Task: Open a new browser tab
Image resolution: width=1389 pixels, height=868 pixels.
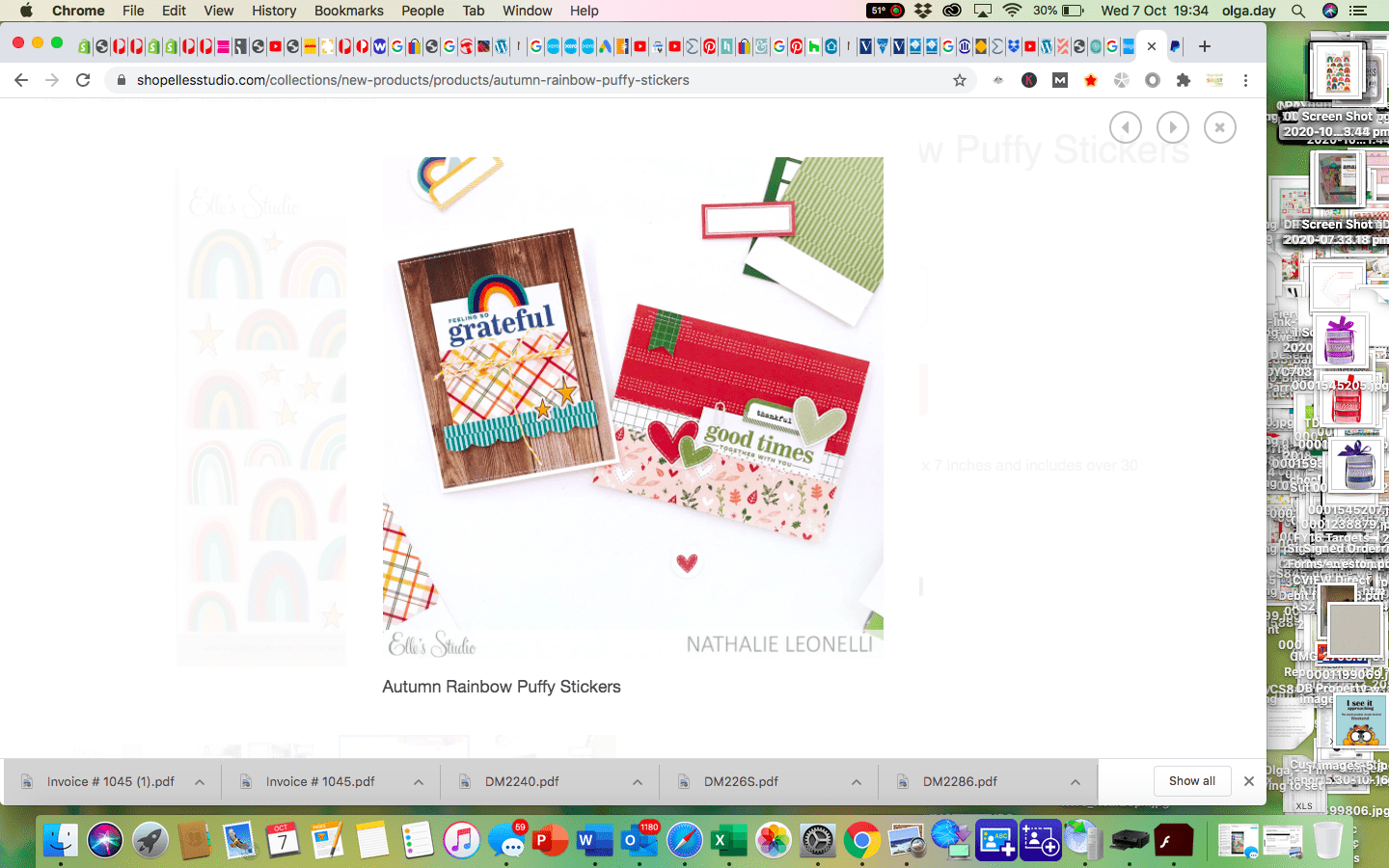Action: [1205, 46]
